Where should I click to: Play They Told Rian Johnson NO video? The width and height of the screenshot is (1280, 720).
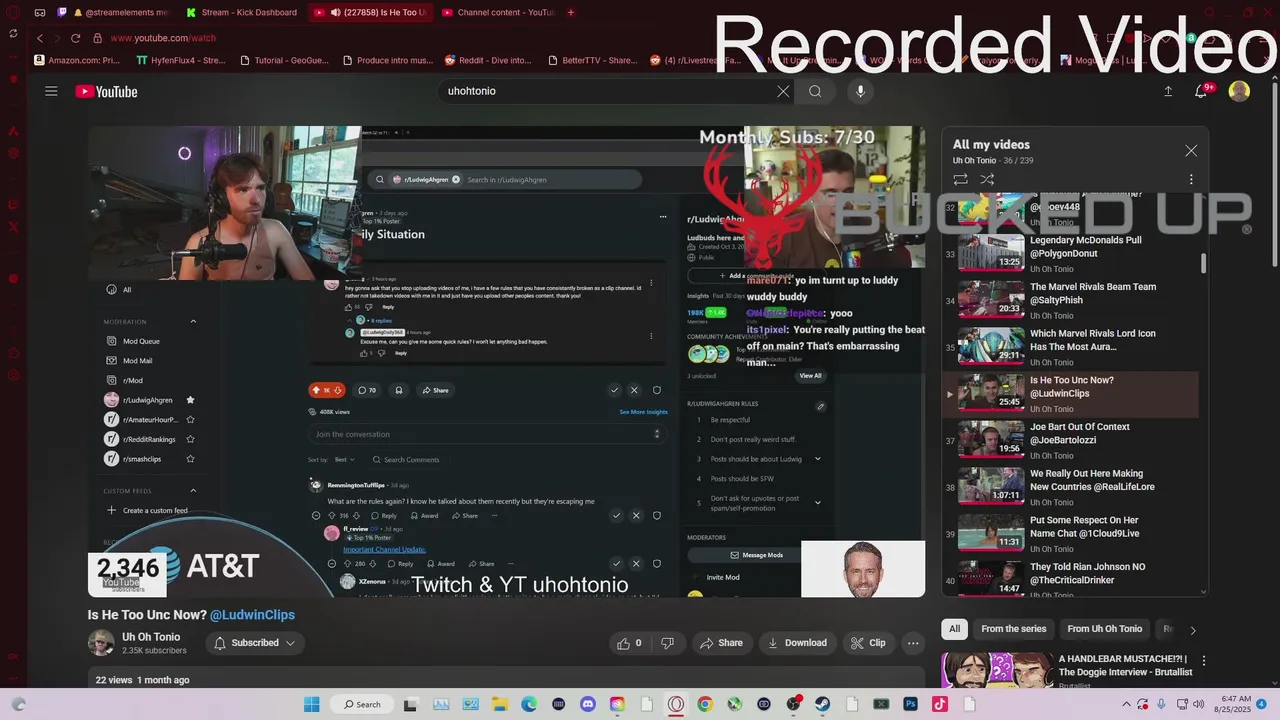(x=1070, y=580)
